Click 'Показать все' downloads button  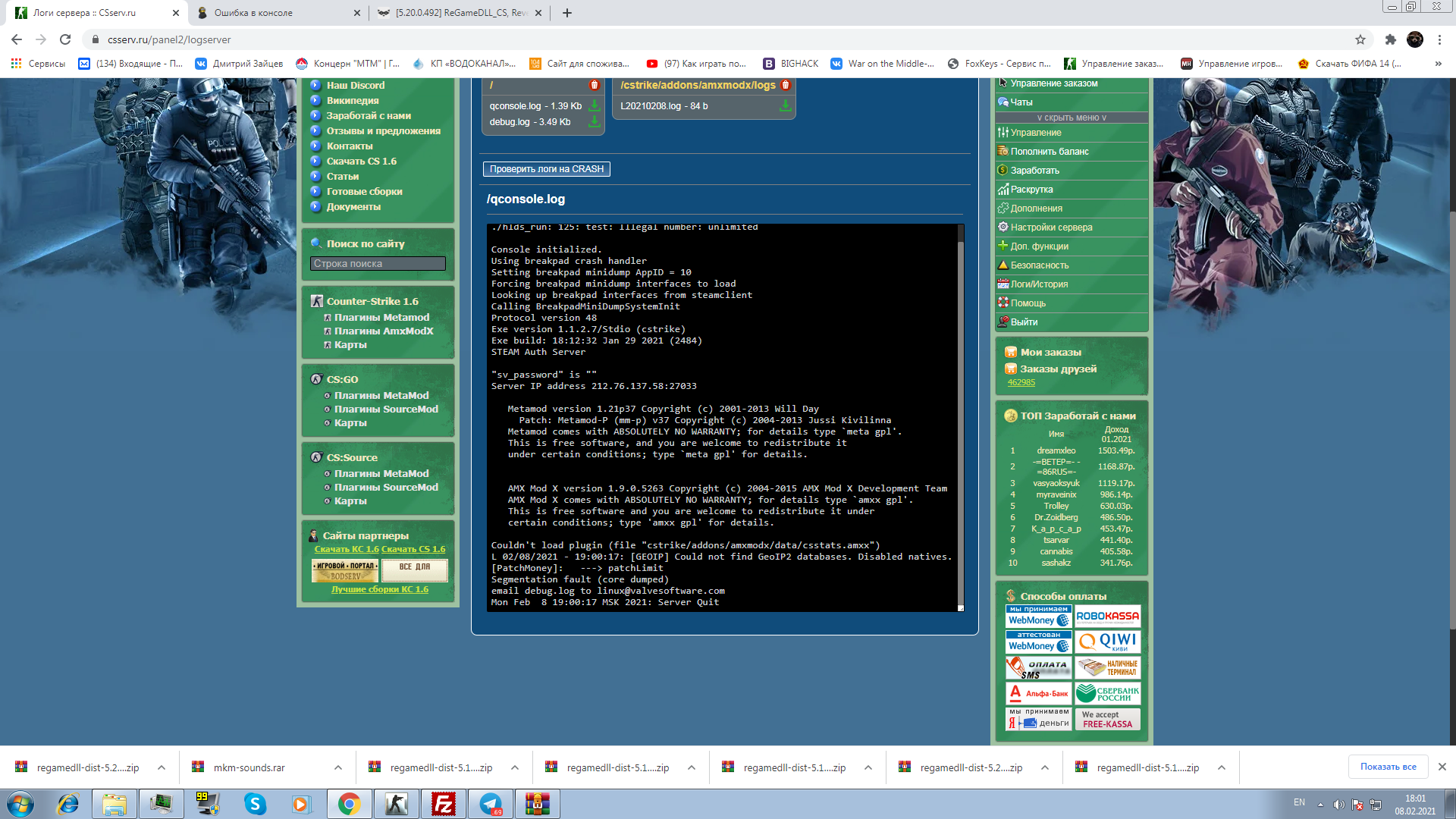click(1388, 767)
